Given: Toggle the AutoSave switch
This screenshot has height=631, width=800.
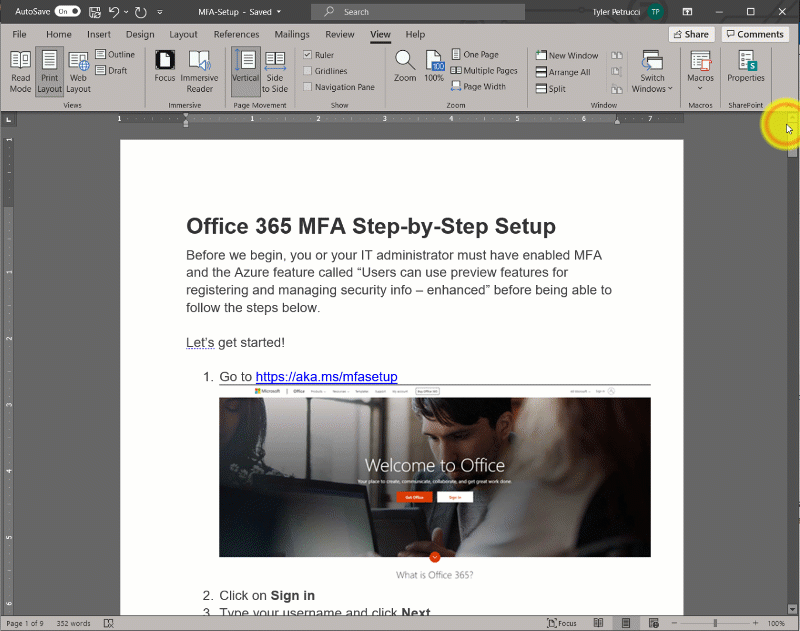Looking at the screenshot, I should click(x=68, y=12).
